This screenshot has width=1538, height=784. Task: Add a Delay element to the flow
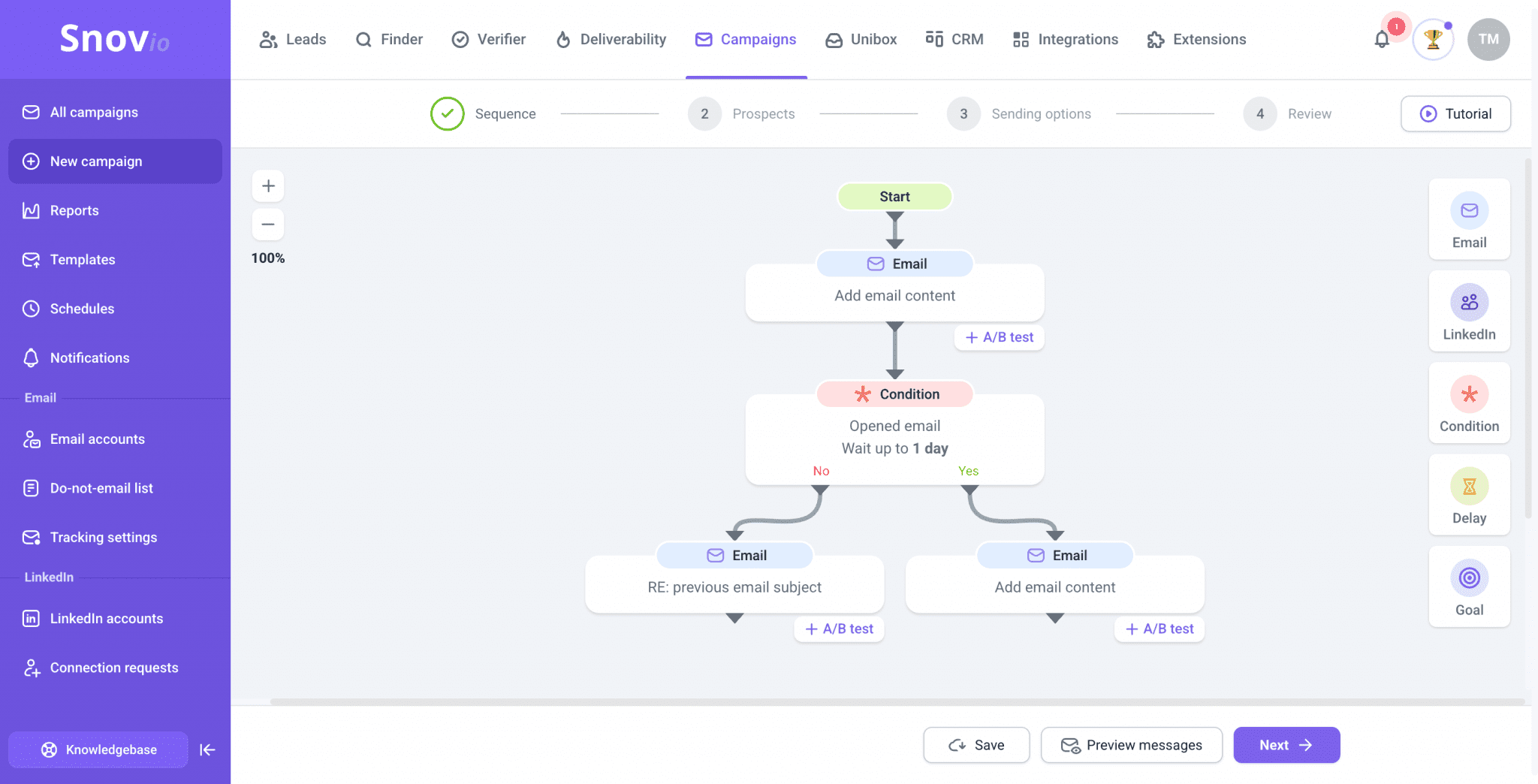[1468, 495]
